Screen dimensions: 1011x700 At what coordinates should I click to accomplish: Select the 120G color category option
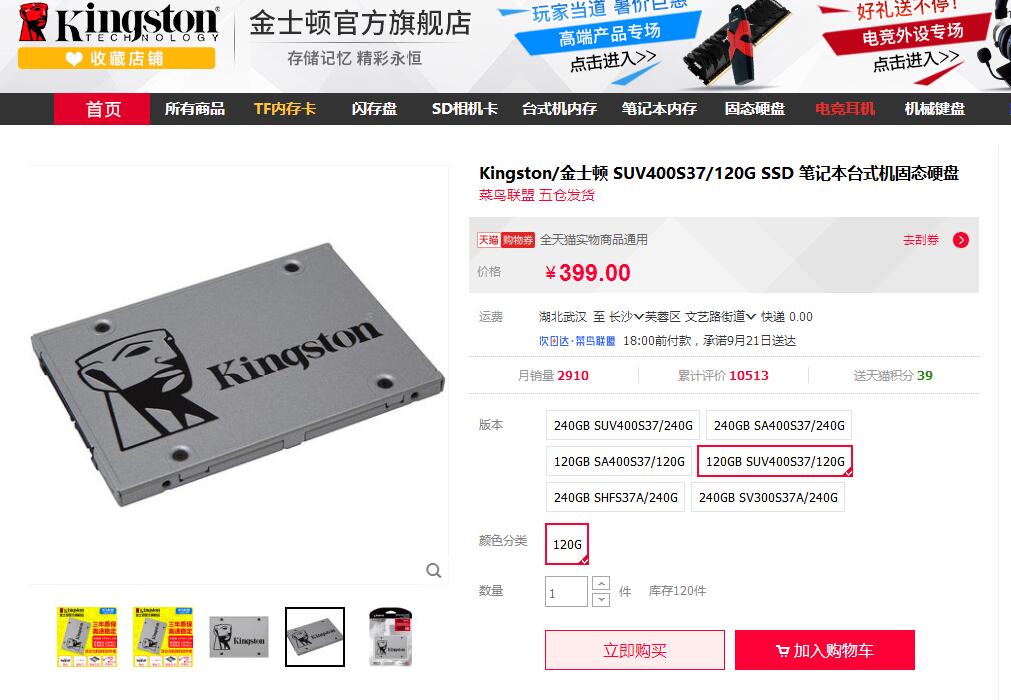pos(567,544)
